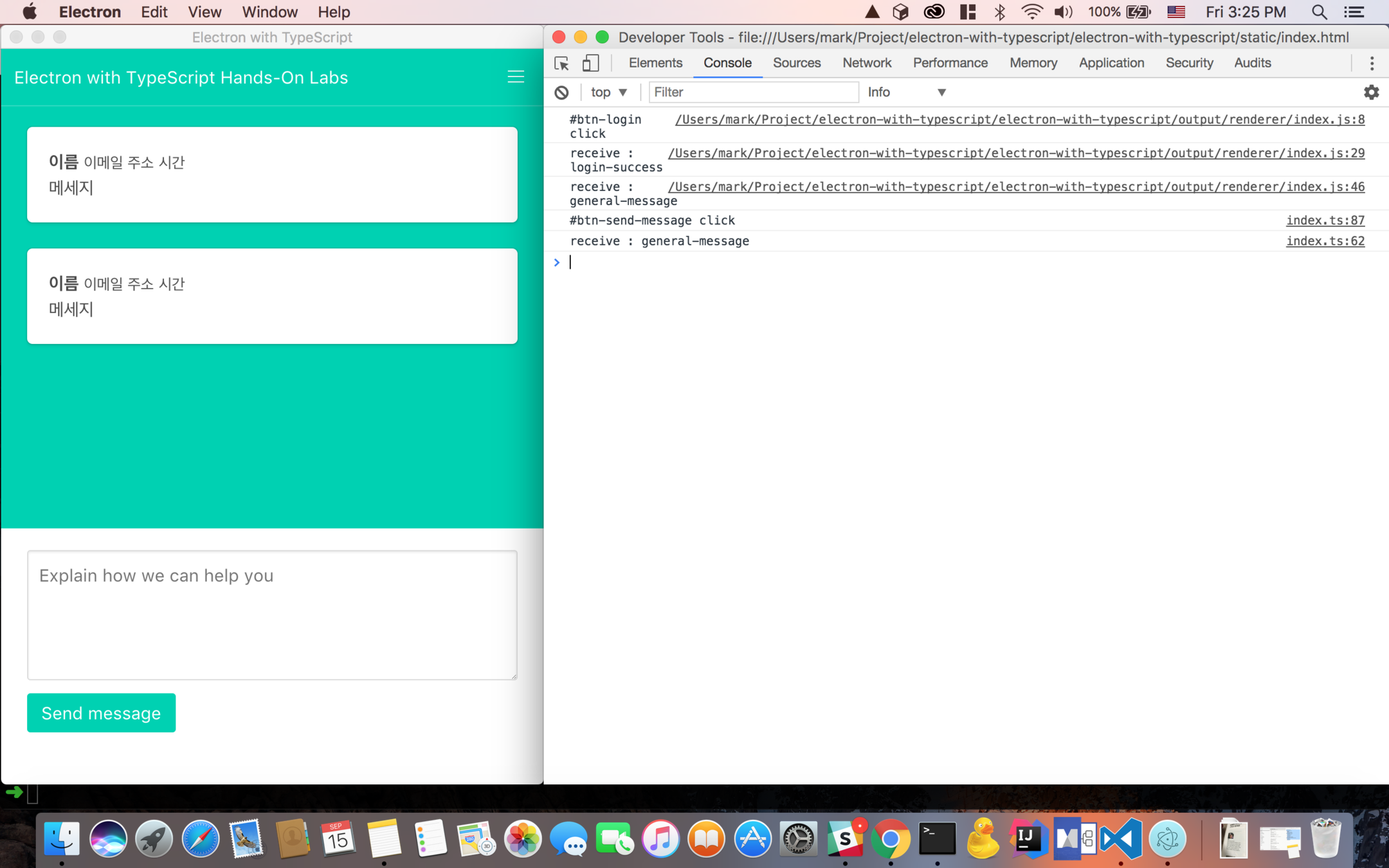The height and width of the screenshot is (868, 1389).
Task: Open the index.ts:87 source link
Action: (1325, 220)
